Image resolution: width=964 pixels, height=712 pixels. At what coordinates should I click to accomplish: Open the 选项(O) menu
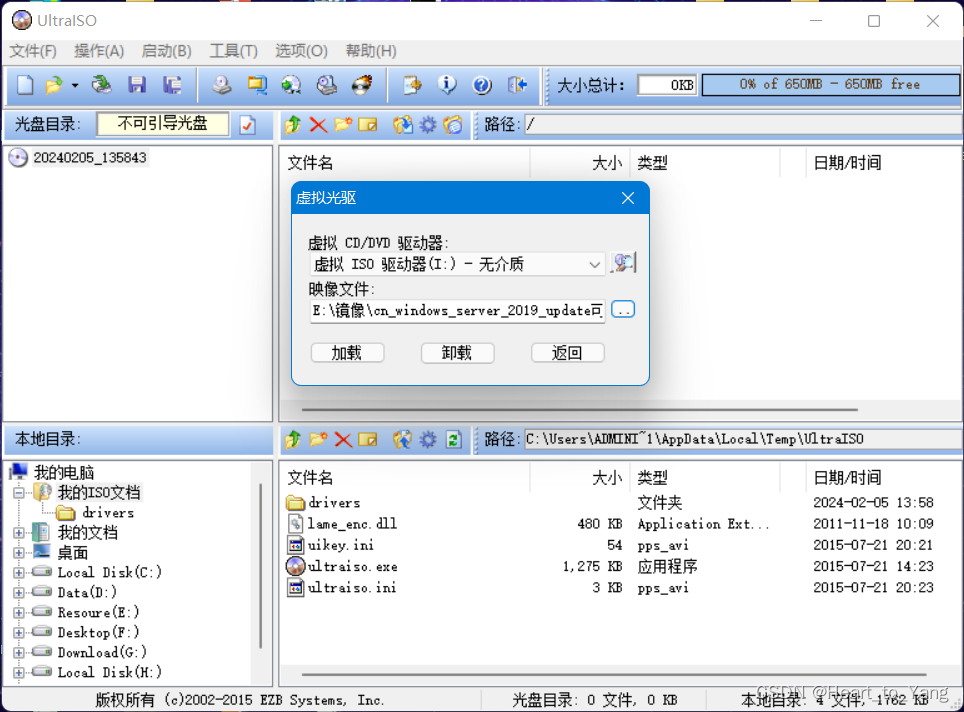[x=302, y=50]
